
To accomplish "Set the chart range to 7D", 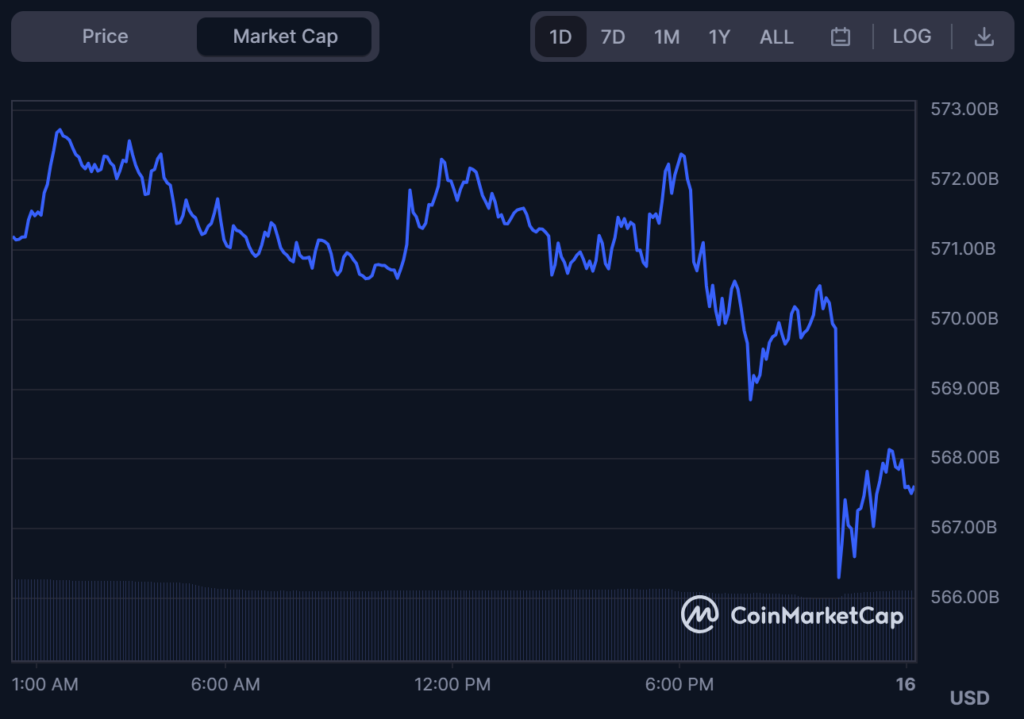I will click(613, 37).
